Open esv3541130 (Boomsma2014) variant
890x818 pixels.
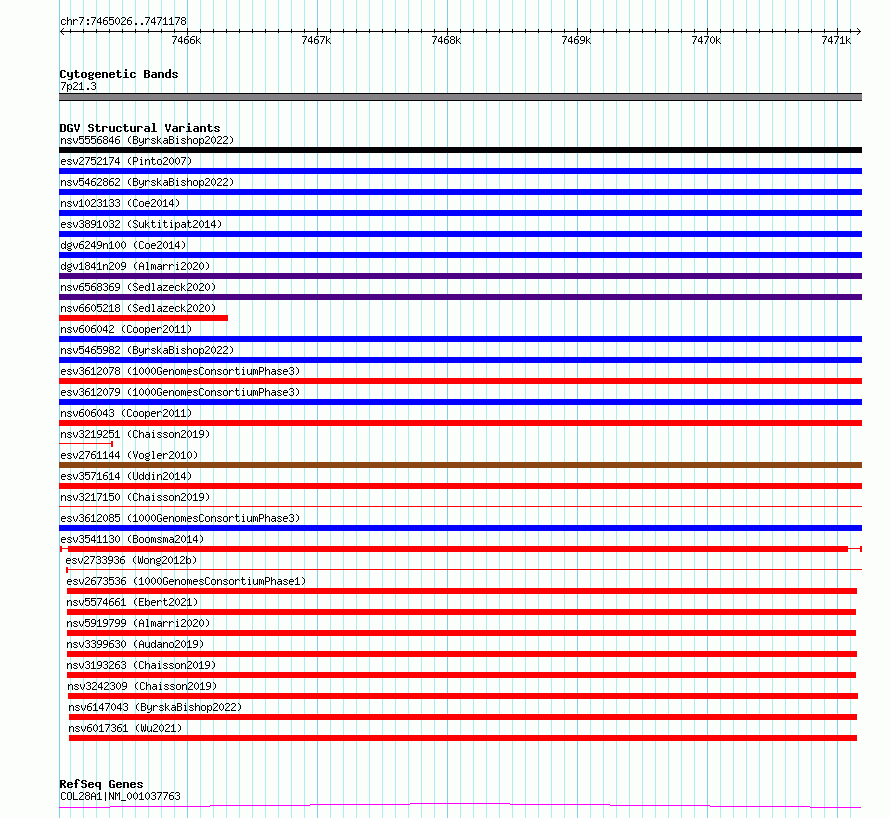point(132,539)
